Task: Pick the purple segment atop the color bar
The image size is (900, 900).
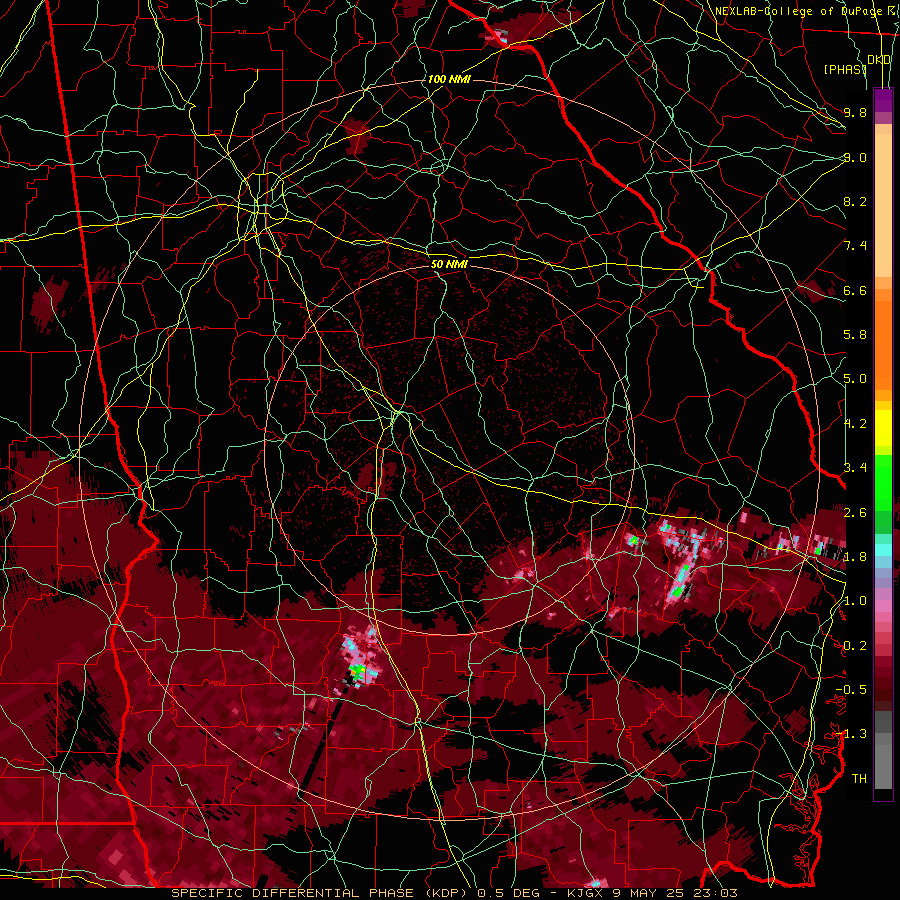Action: coord(883,100)
